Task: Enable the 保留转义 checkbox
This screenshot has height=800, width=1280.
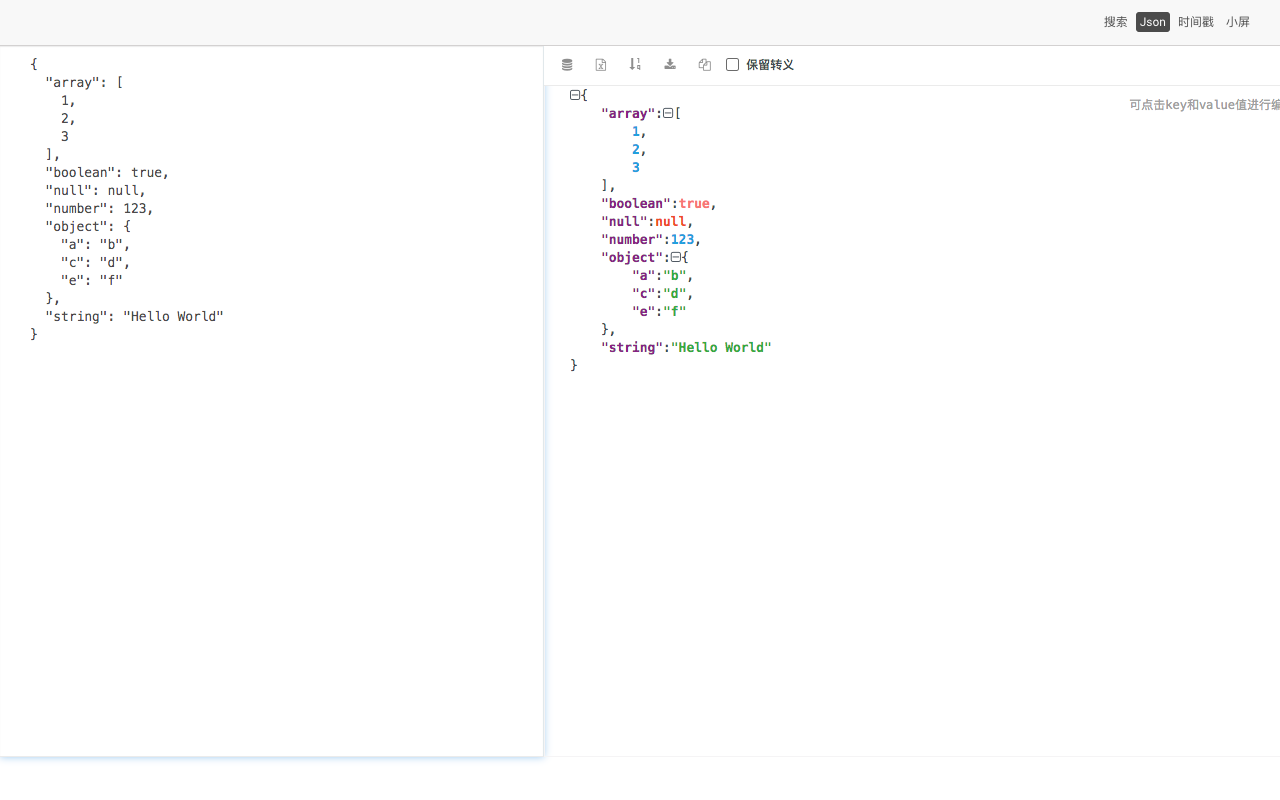Action: pyautogui.click(x=732, y=64)
